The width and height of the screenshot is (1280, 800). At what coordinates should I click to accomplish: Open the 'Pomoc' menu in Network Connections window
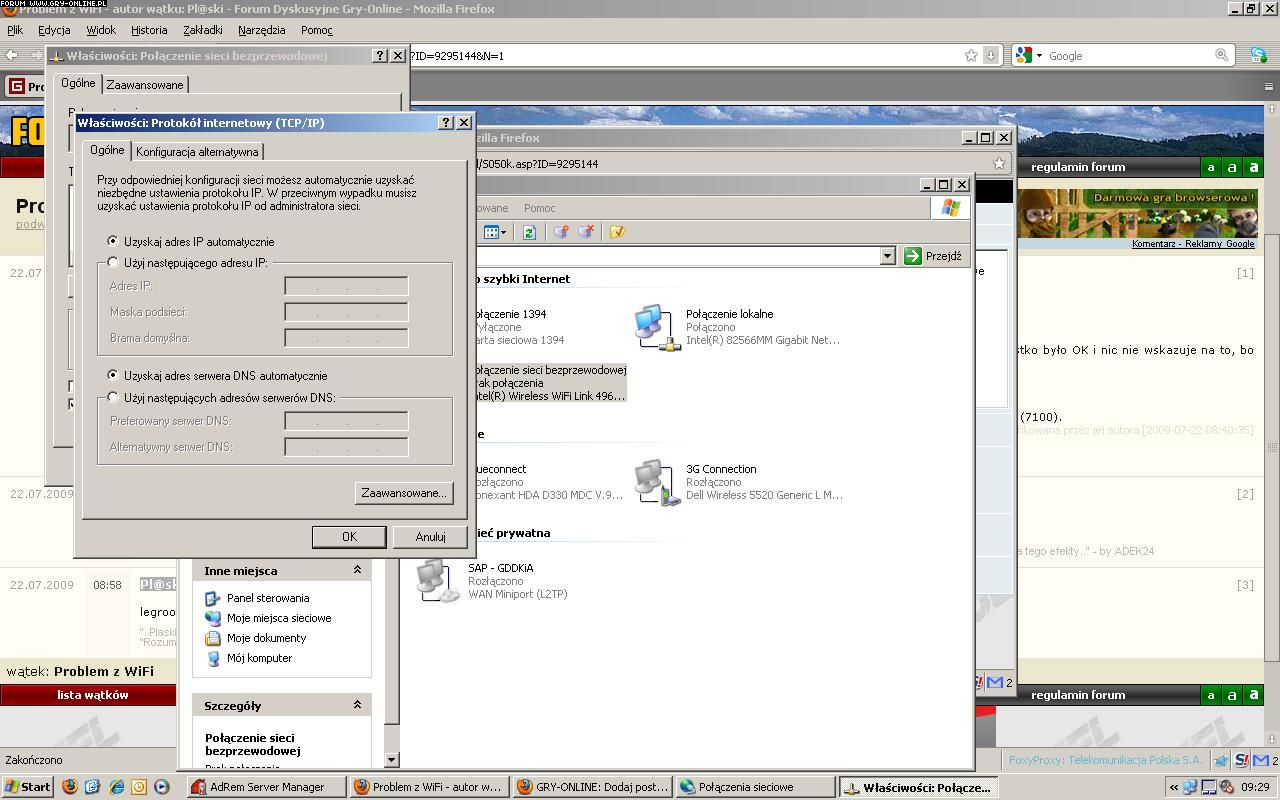pos(540,208)
